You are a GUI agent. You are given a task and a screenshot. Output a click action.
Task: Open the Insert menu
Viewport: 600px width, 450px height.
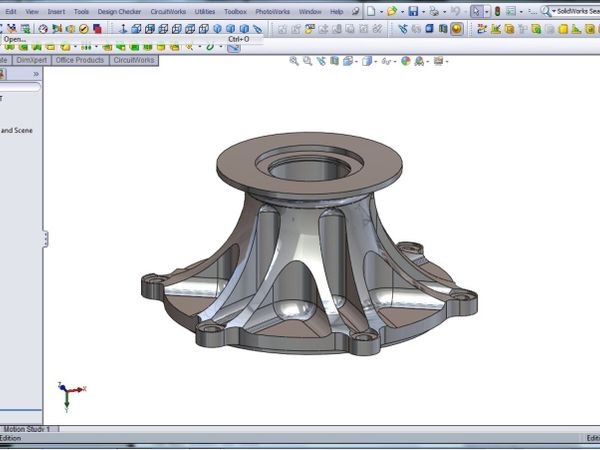(56, 11)
